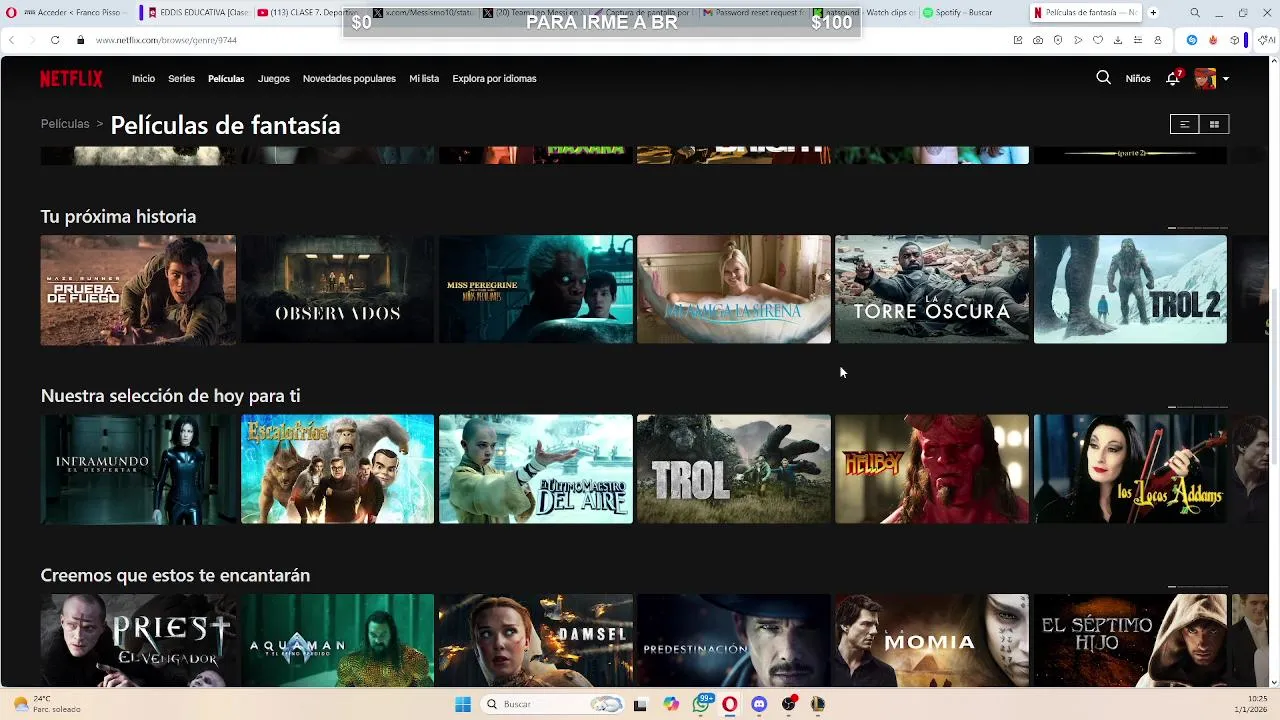The height and width of the screenshot is (720, 1280).
Task: Switch to list view layout
Action: point(1184,124)
